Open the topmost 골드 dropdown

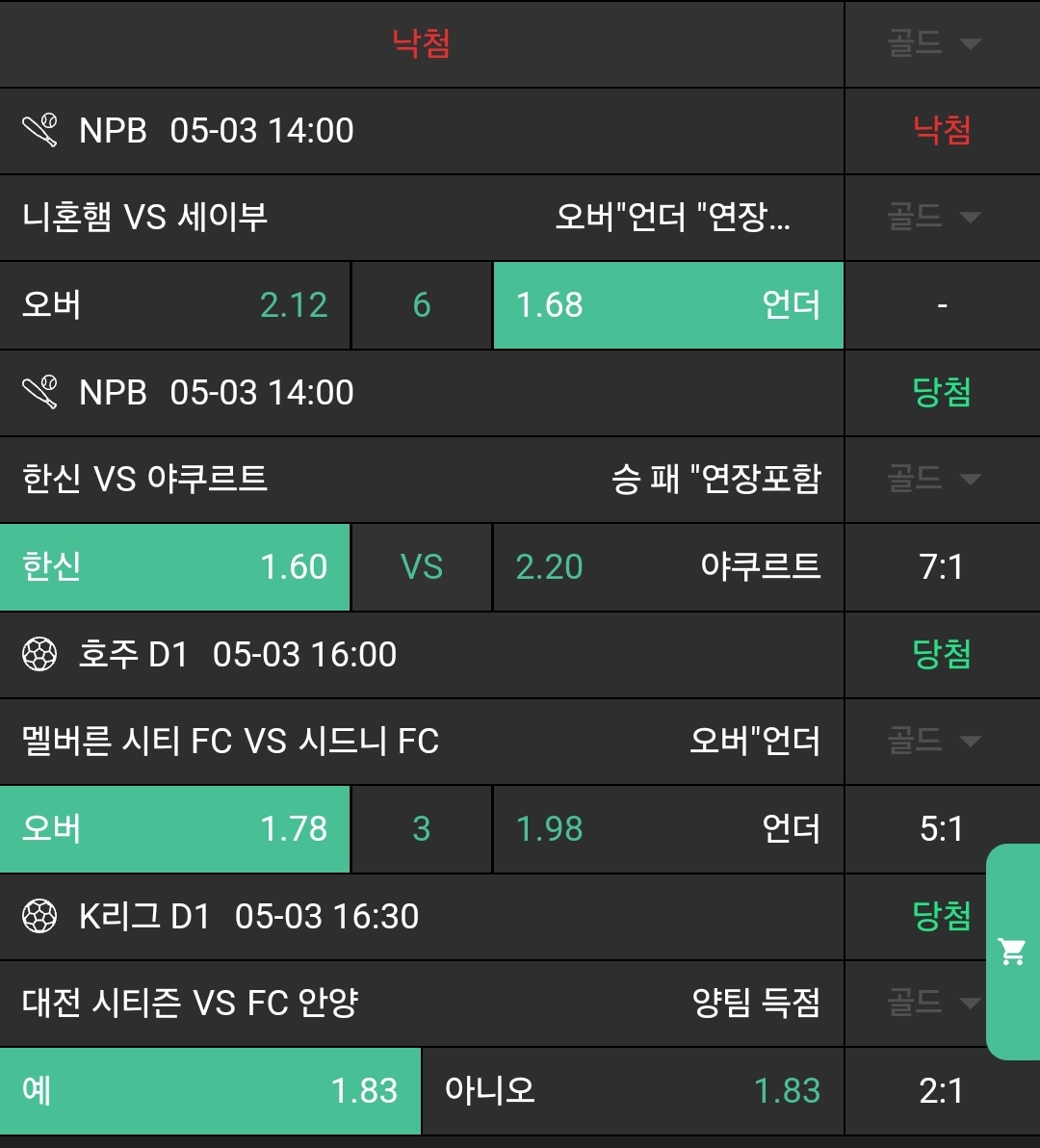point(934,43)
